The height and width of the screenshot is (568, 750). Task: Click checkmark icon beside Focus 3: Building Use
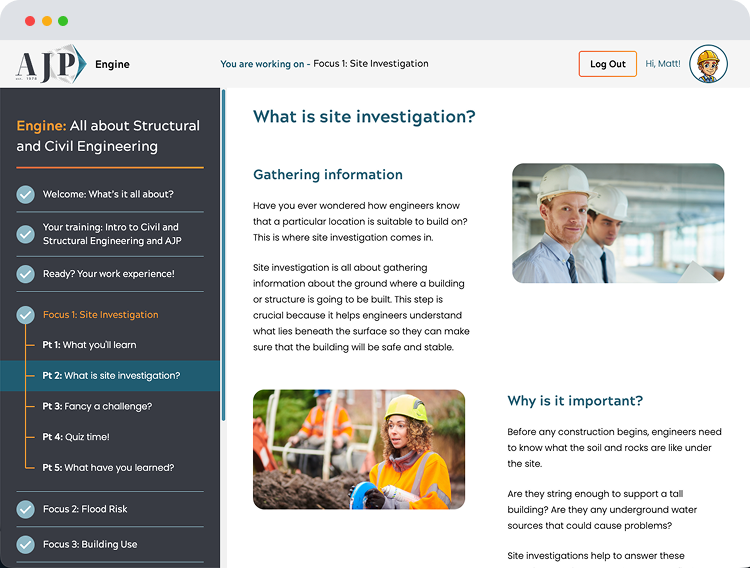(x=26, y=544)
